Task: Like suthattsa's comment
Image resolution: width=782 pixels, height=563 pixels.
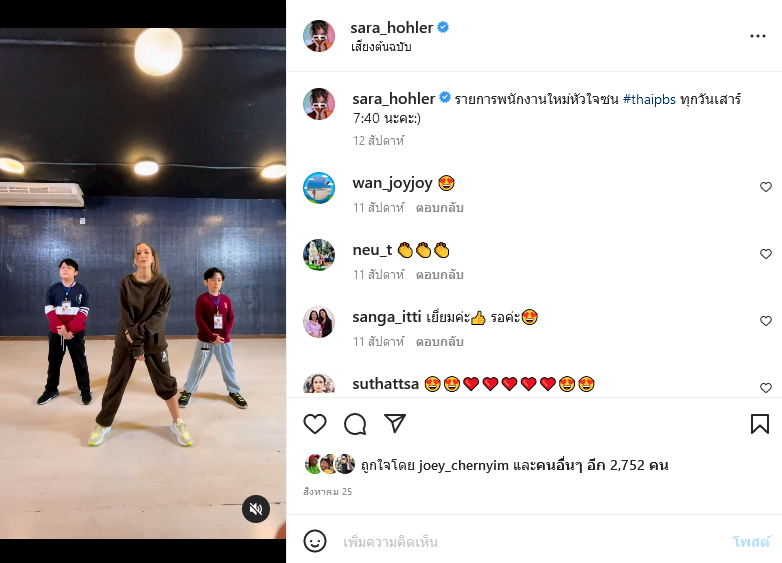Action: [766, 387]
